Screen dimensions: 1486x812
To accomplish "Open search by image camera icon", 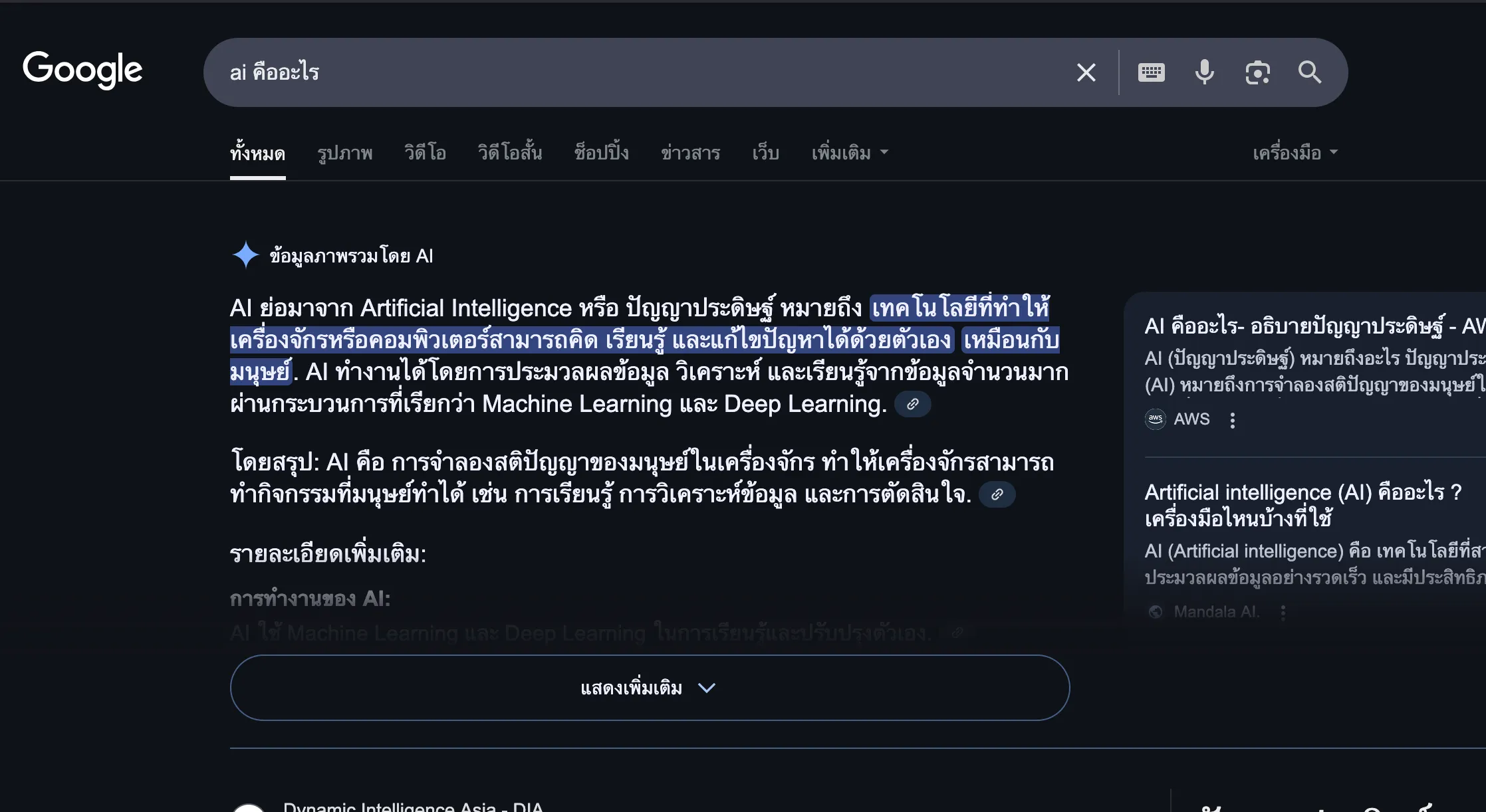I will 1257,72.
